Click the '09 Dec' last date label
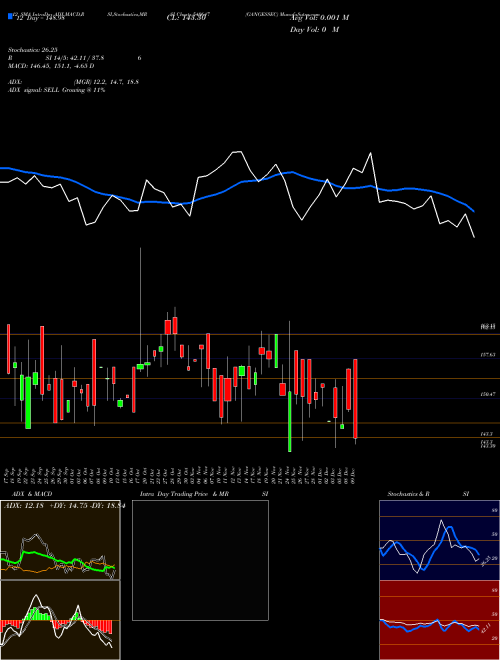This screenshot has width=500, height=660. click(x=354, y=476)
